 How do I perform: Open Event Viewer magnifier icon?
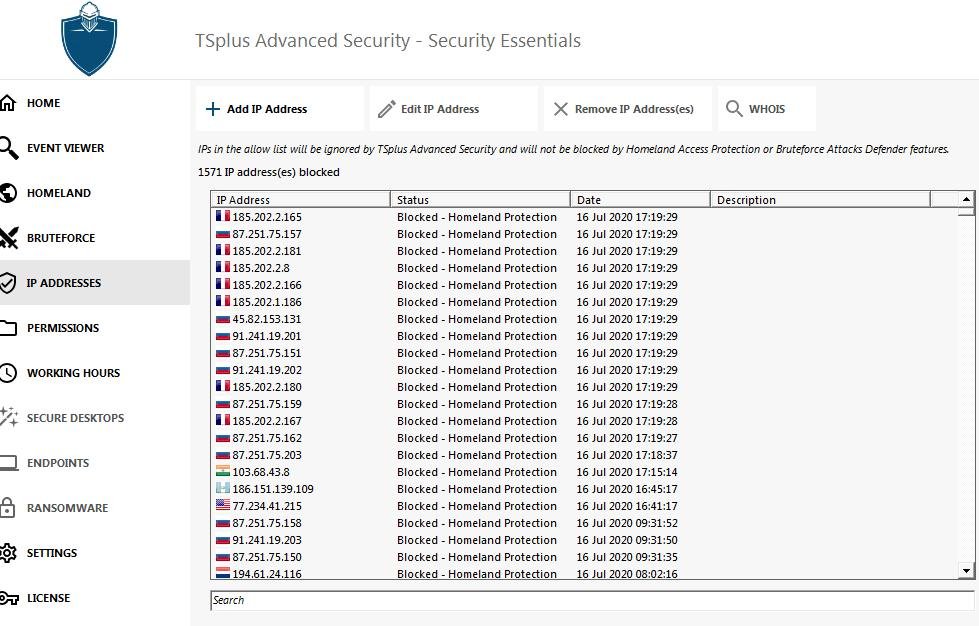8,148
